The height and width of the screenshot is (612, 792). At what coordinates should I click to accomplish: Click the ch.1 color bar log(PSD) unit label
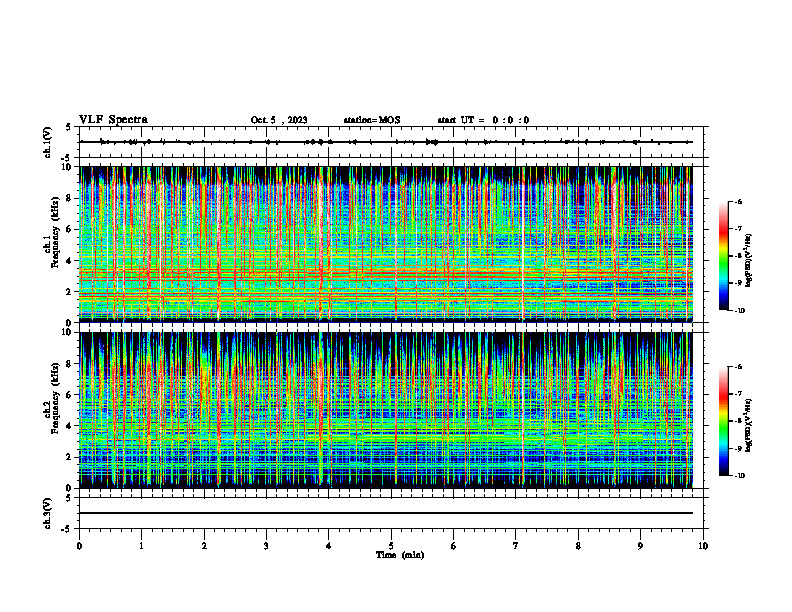[x=749, y=260]
